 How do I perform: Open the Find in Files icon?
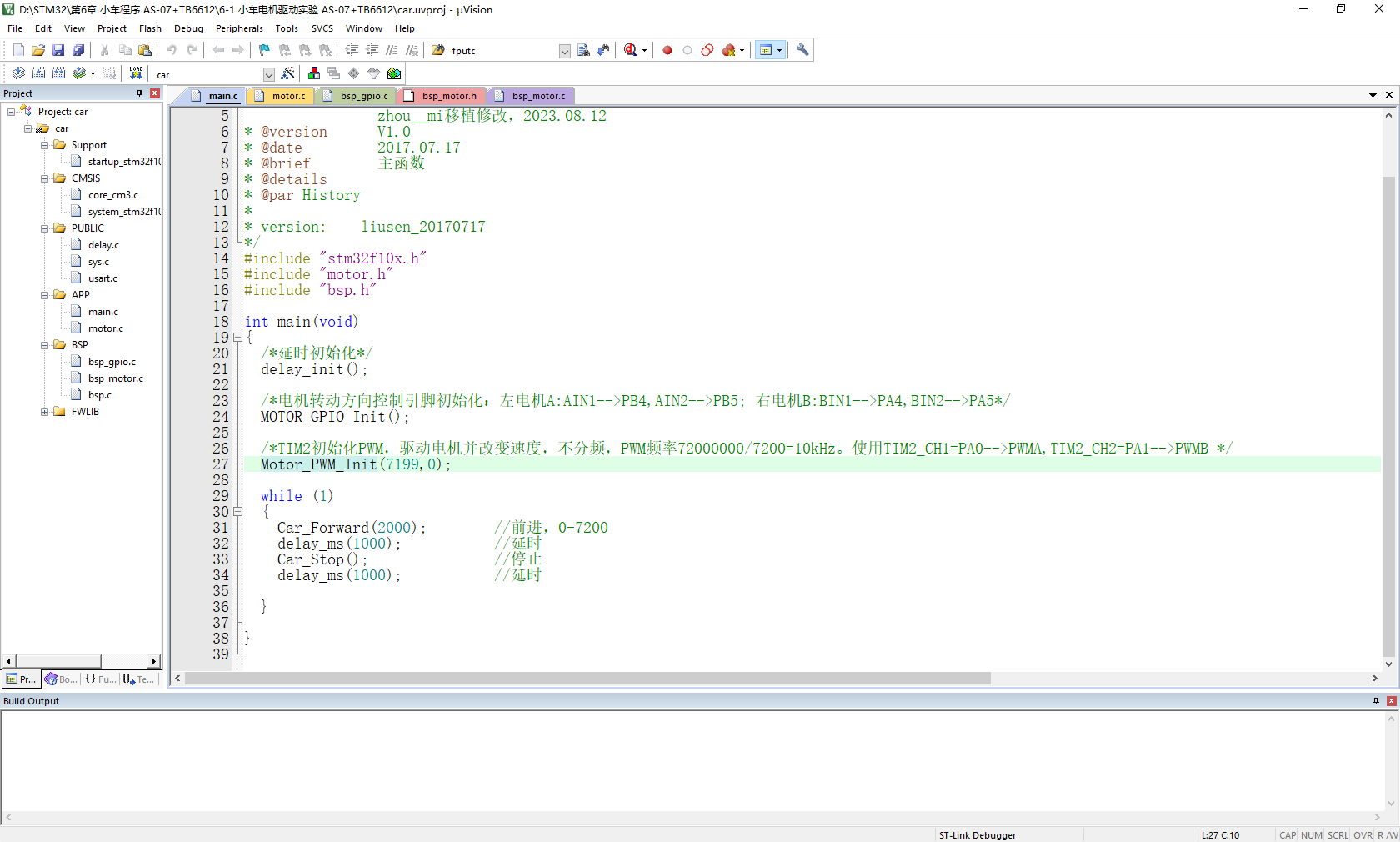[x=583, y=50]
